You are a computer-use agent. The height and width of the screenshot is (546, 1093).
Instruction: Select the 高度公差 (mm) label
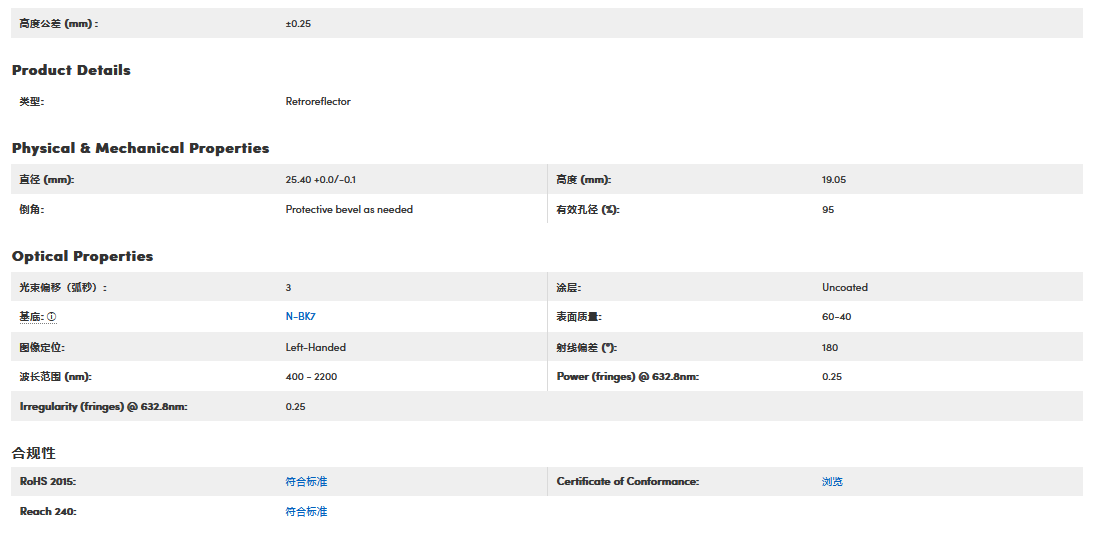coord(59,23)
